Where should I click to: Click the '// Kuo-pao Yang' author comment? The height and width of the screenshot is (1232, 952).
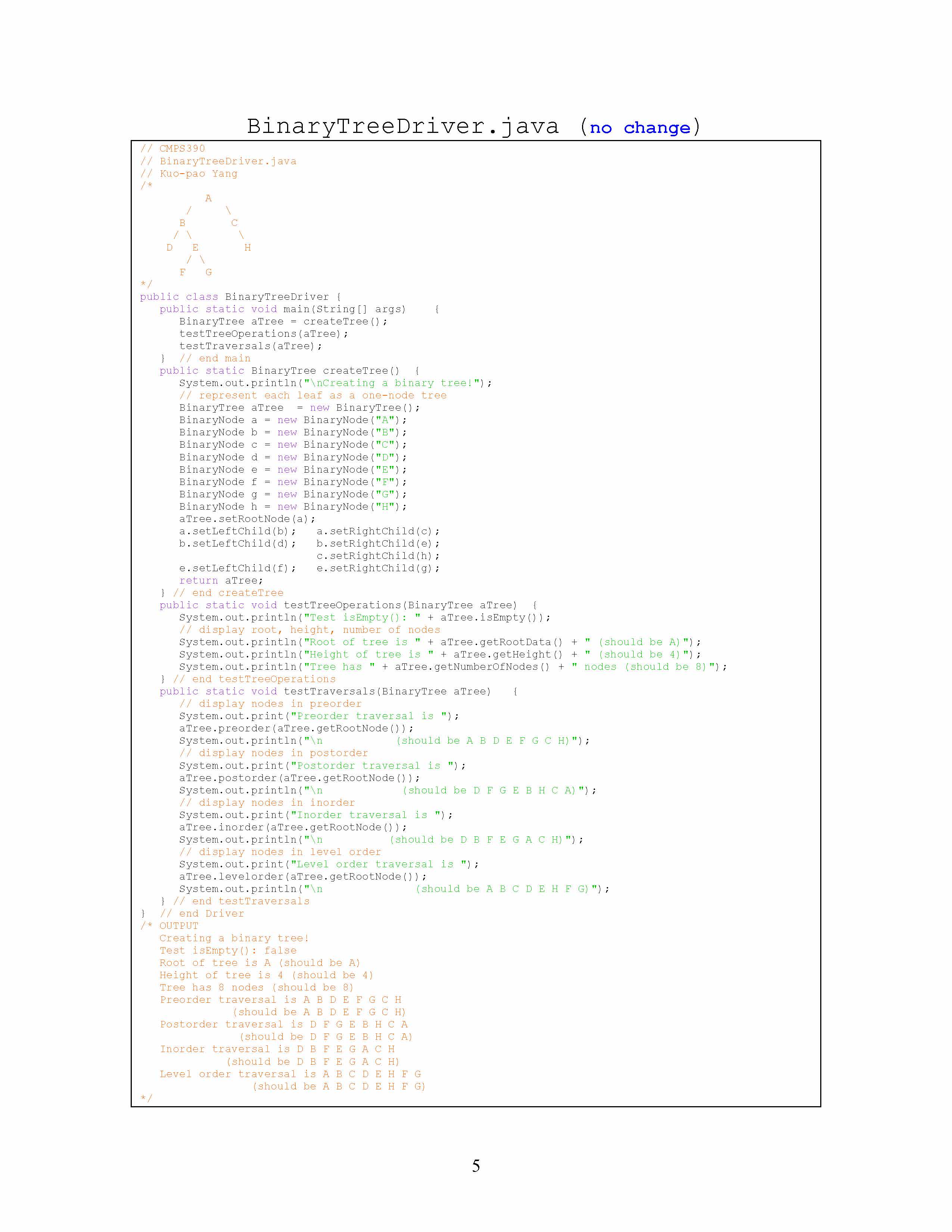click(x=189, y=173)
